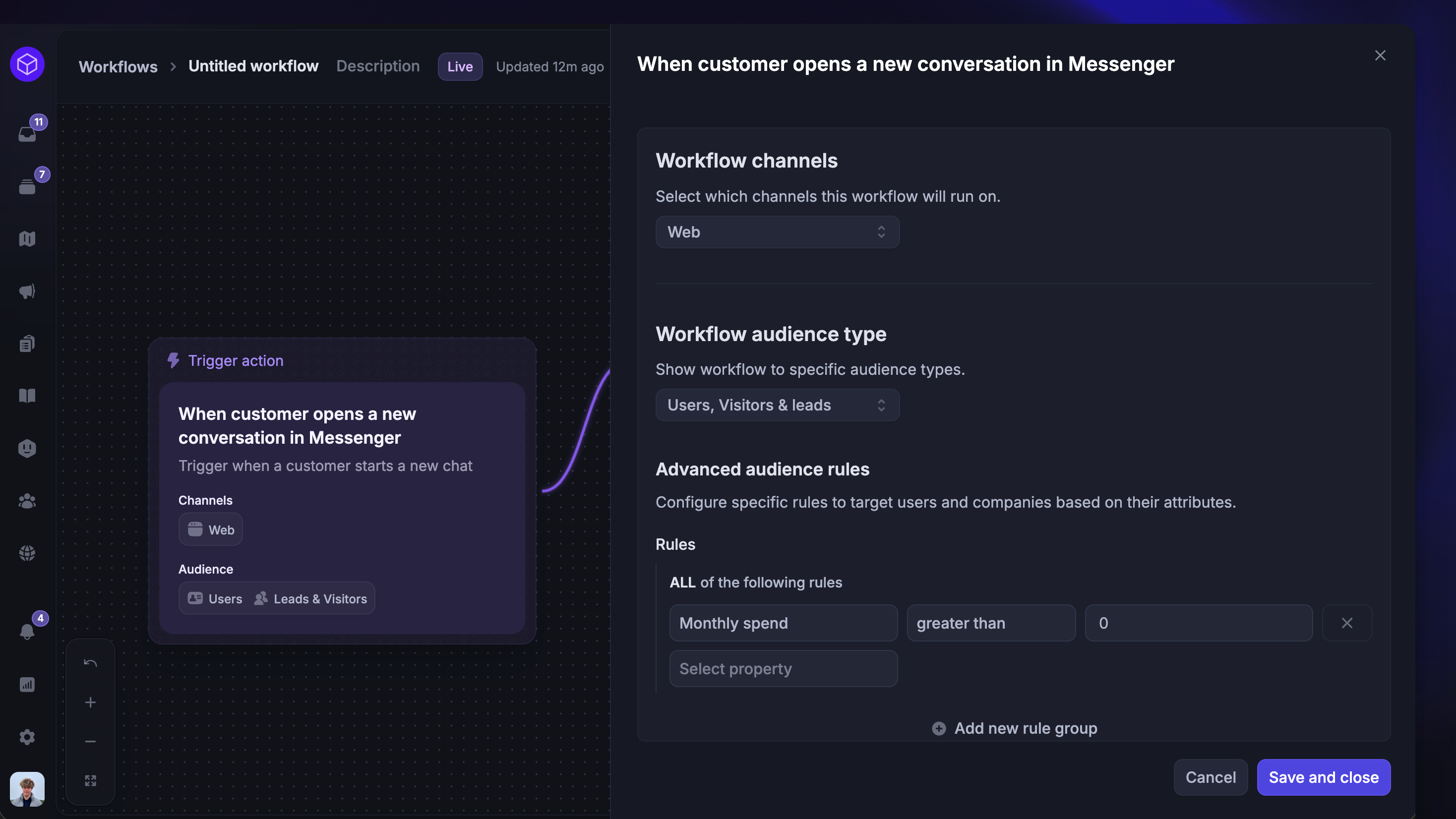Open the settings gear in sidebar
This screenshot has width=1456, height=819.
click(27, 737)
